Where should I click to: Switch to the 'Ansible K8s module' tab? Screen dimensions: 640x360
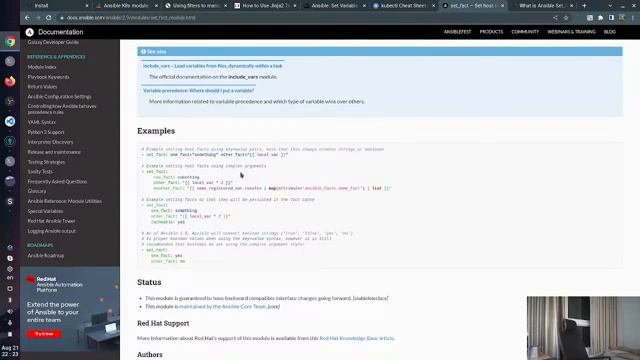click(x=126, y=6)
